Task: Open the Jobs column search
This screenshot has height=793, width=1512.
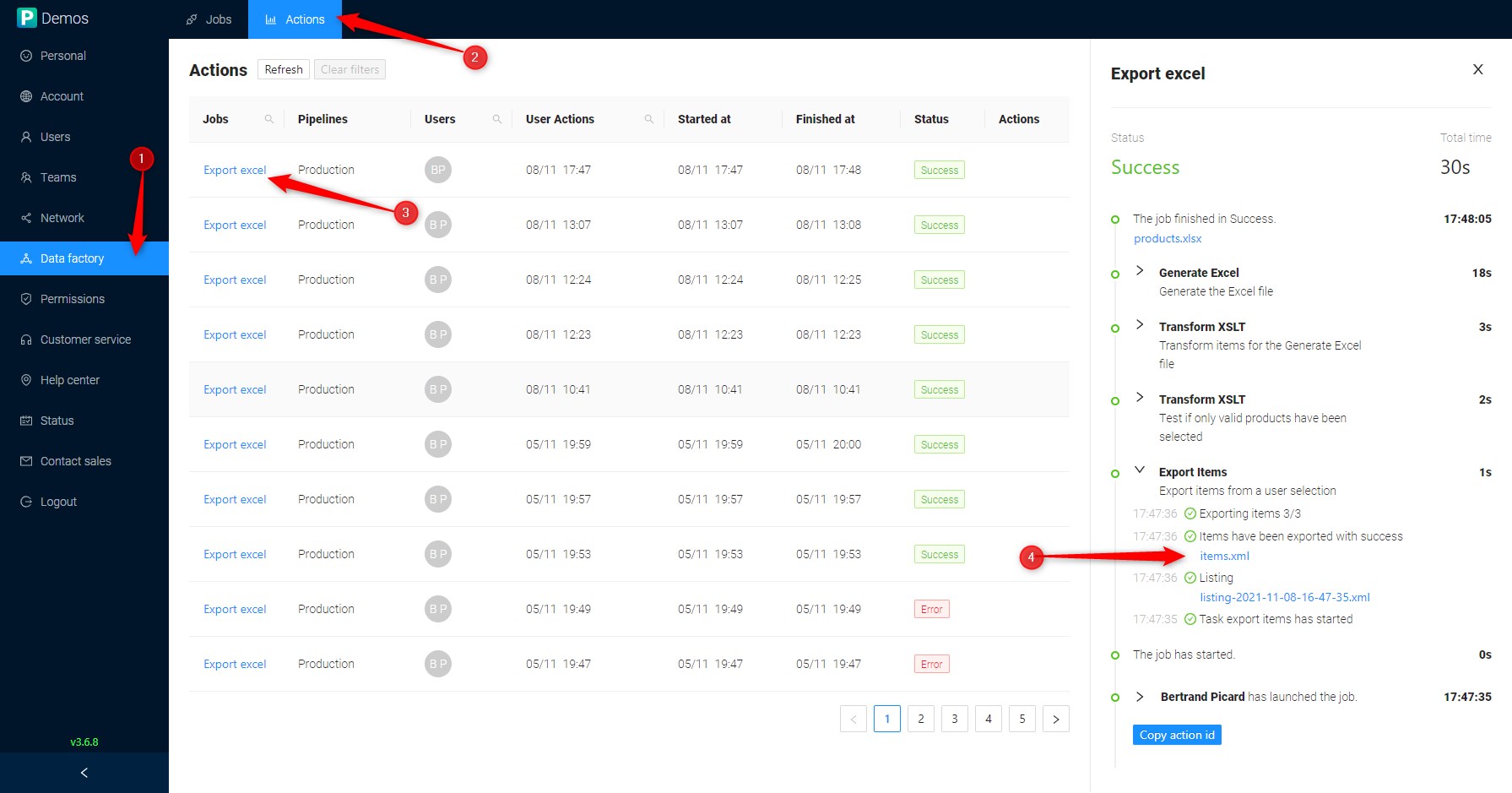Action: [x=270, y=119]
